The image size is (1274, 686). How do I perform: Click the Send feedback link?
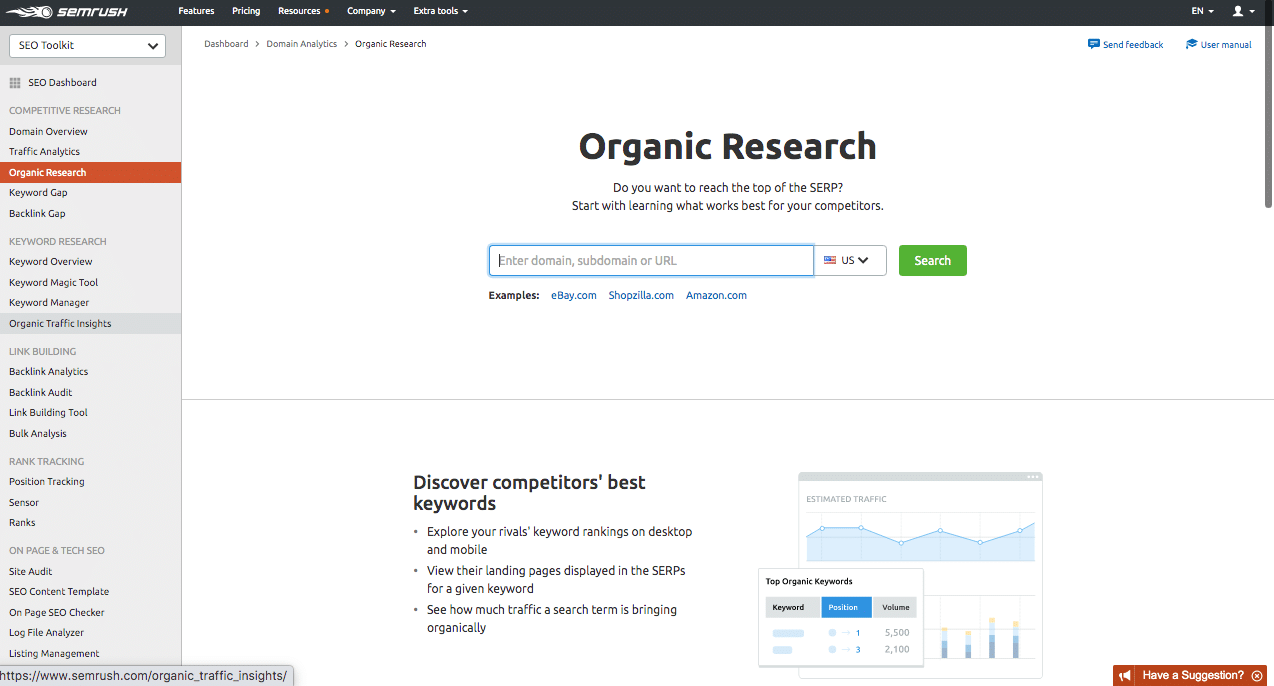coord(1133,44)
